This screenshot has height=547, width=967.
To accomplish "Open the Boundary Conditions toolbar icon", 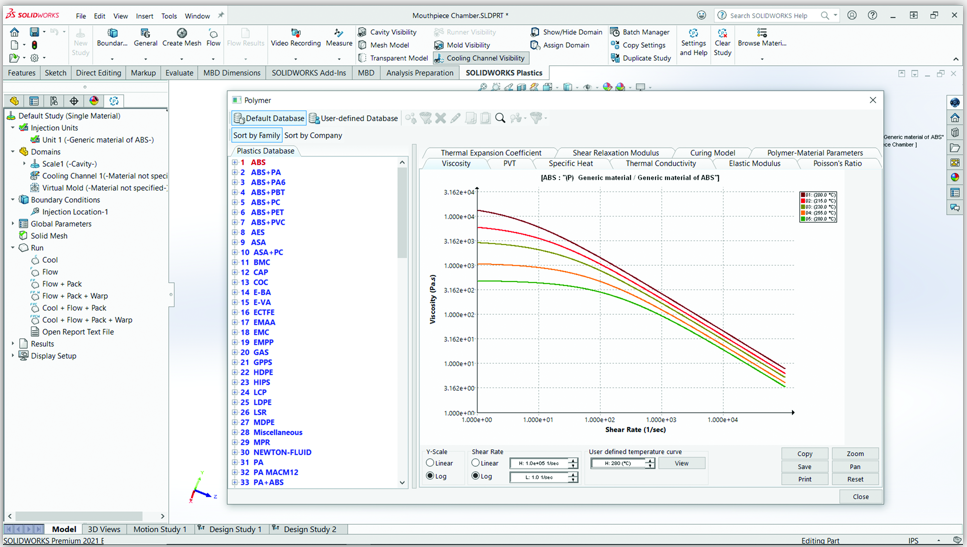I will pyautogui.click(x=112, y=38).
